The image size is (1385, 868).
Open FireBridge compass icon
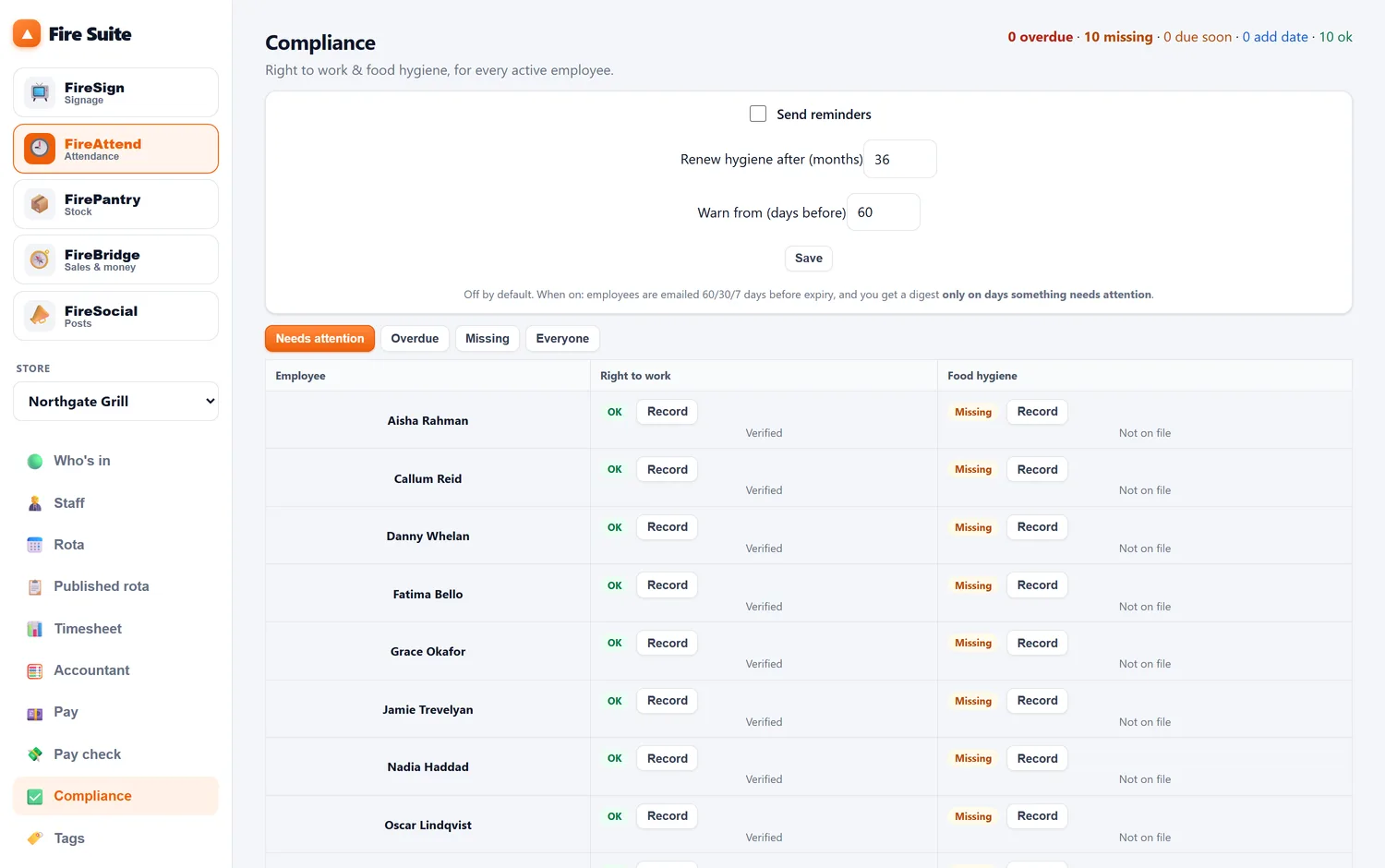[40, 259]
